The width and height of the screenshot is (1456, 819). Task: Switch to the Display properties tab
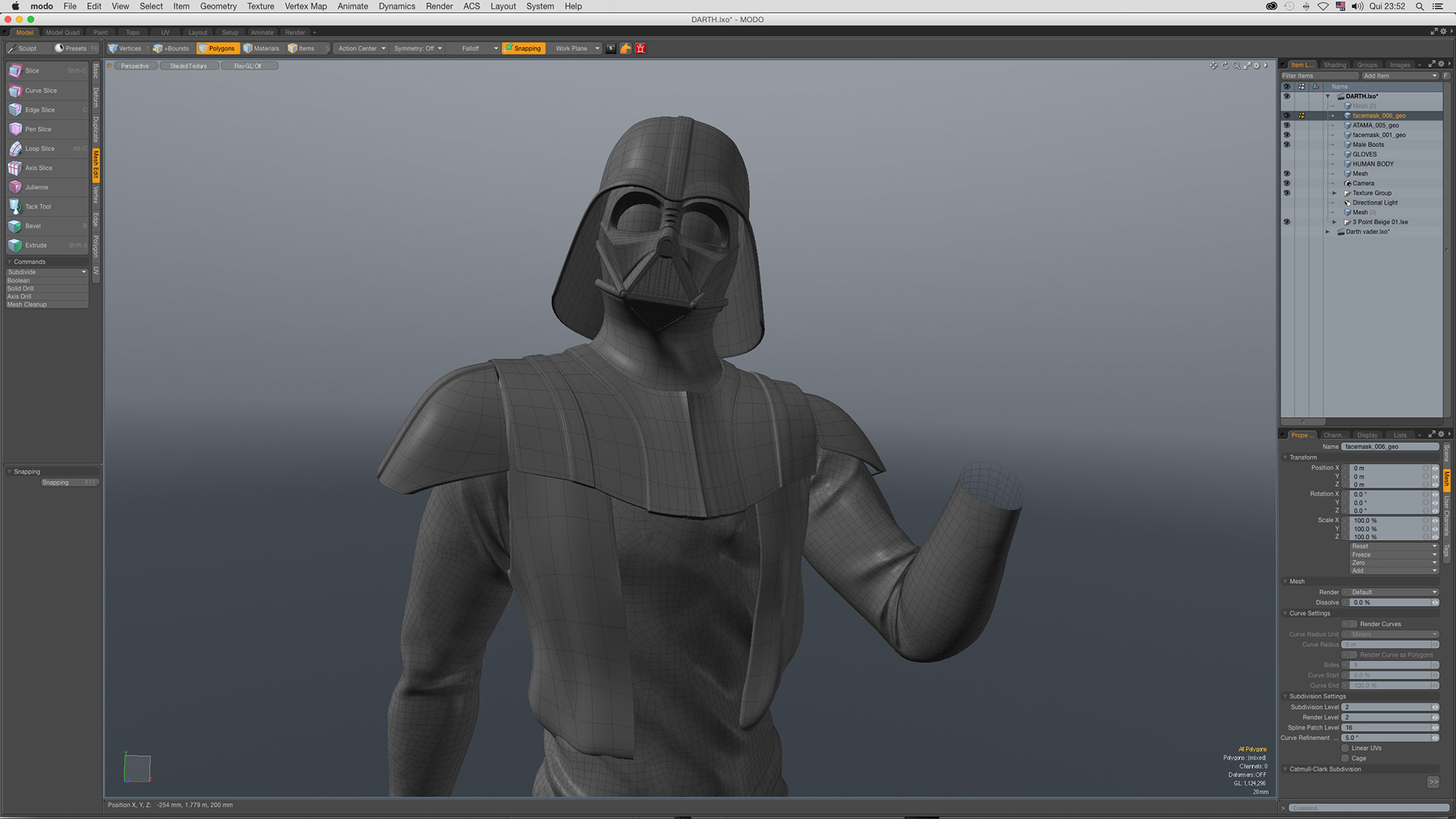1367,435
